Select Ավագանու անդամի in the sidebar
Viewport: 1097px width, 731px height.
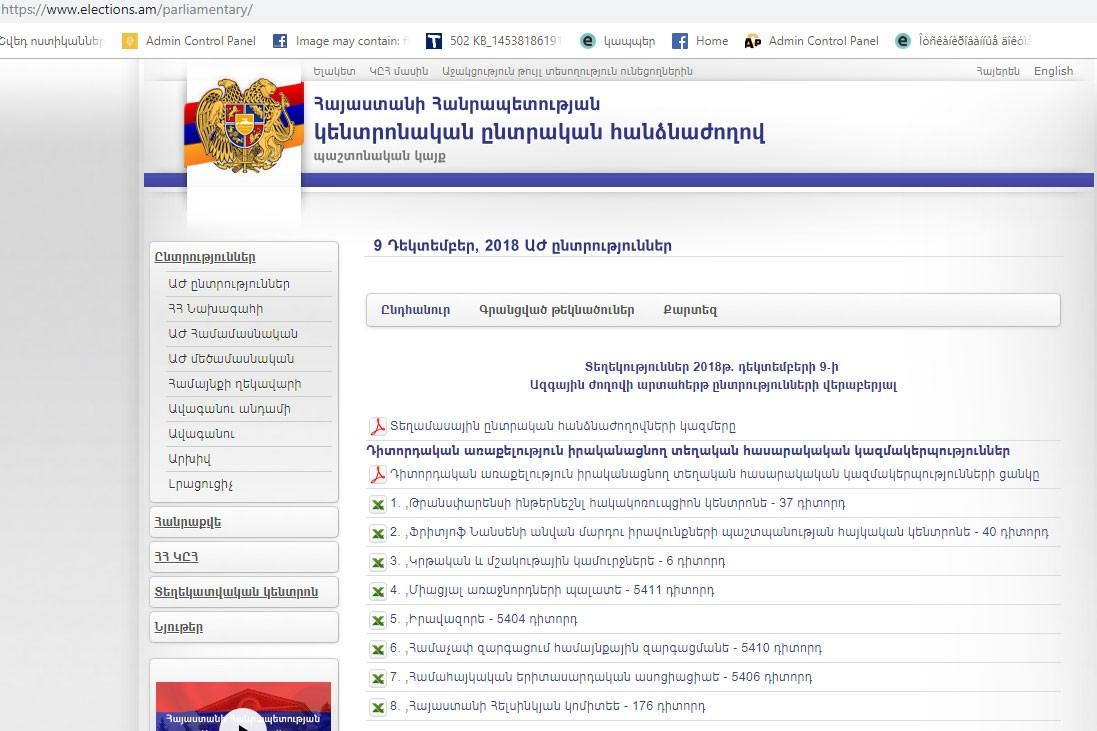(x=229, y=409)
